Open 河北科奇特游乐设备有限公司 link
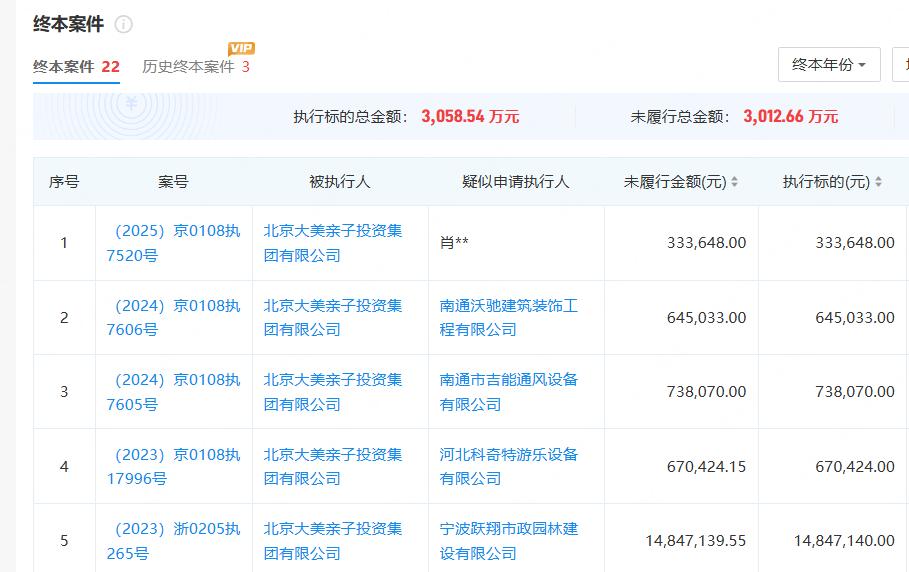The image size is (909, 572). 509,467
